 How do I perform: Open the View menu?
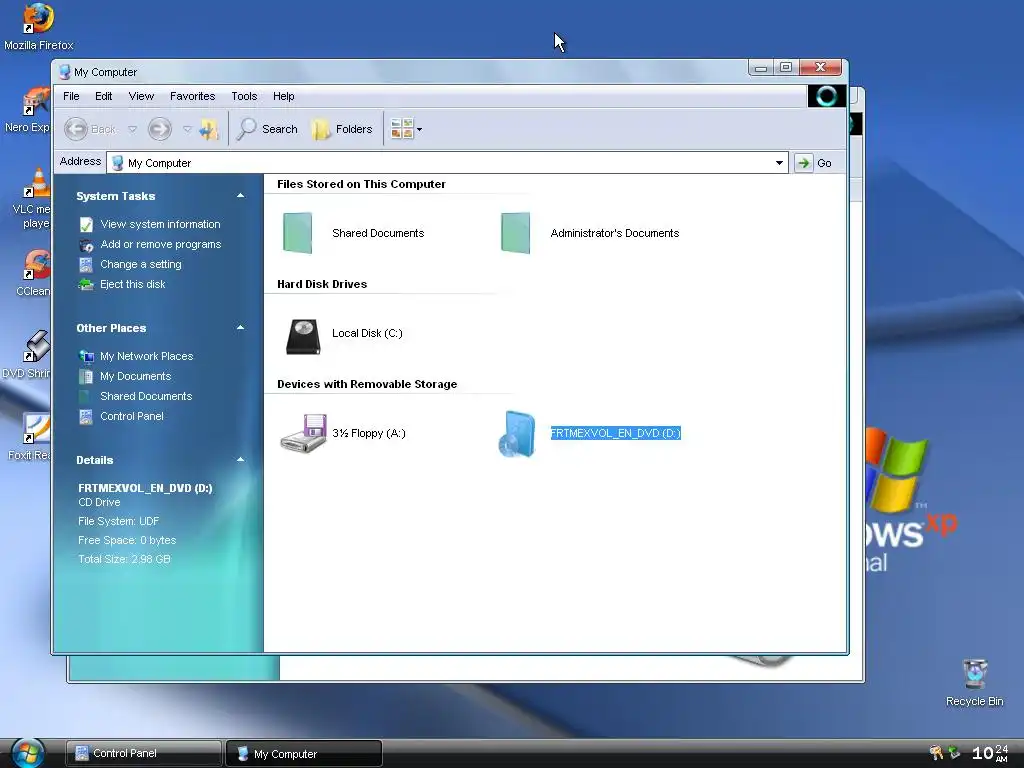click(141, 96)
